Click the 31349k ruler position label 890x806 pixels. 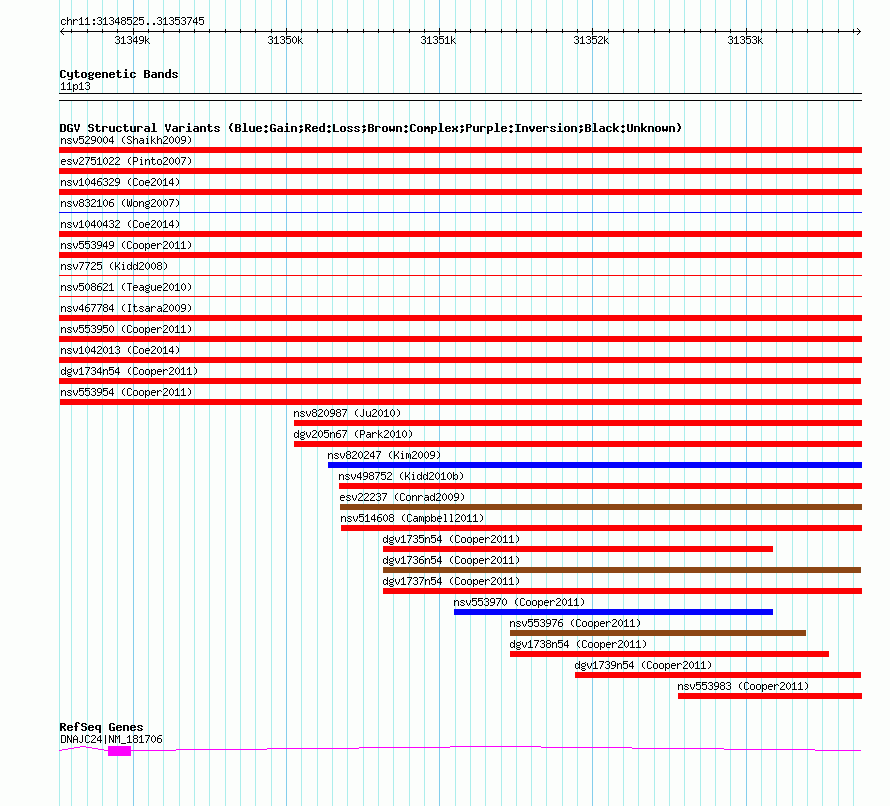(x=132, y=40)
